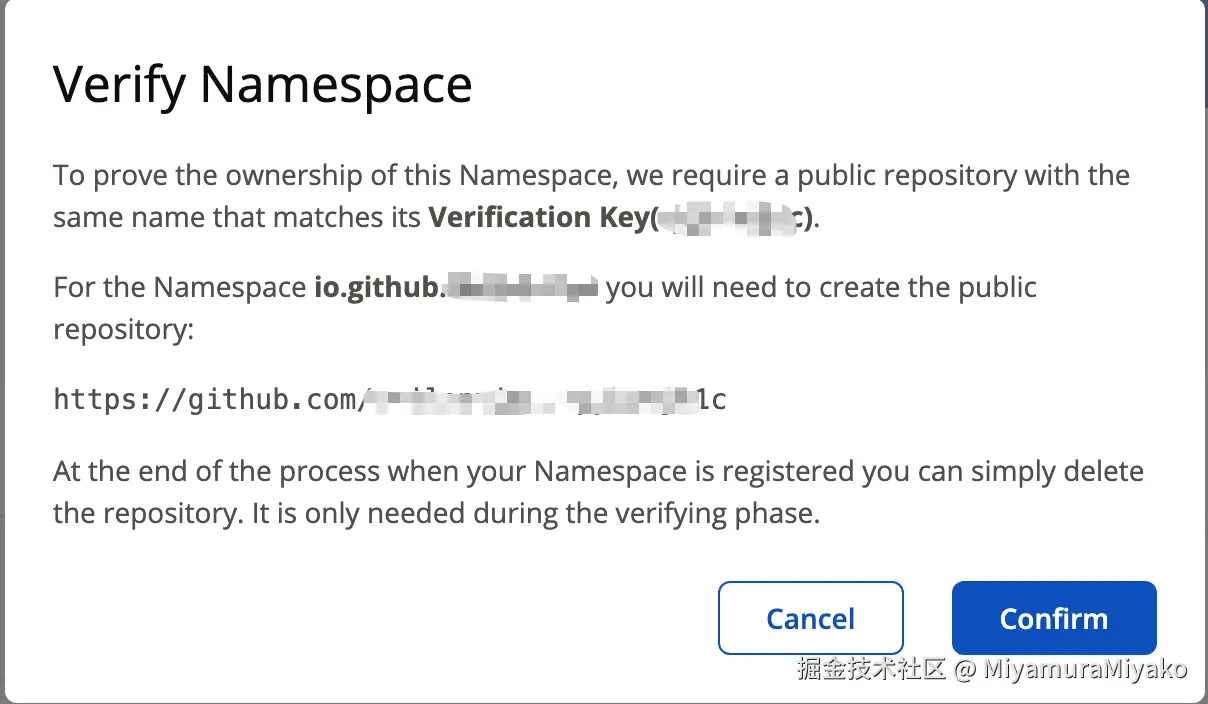Click the Confirm button
The image size is (1208, 704).
[1054, 618]
